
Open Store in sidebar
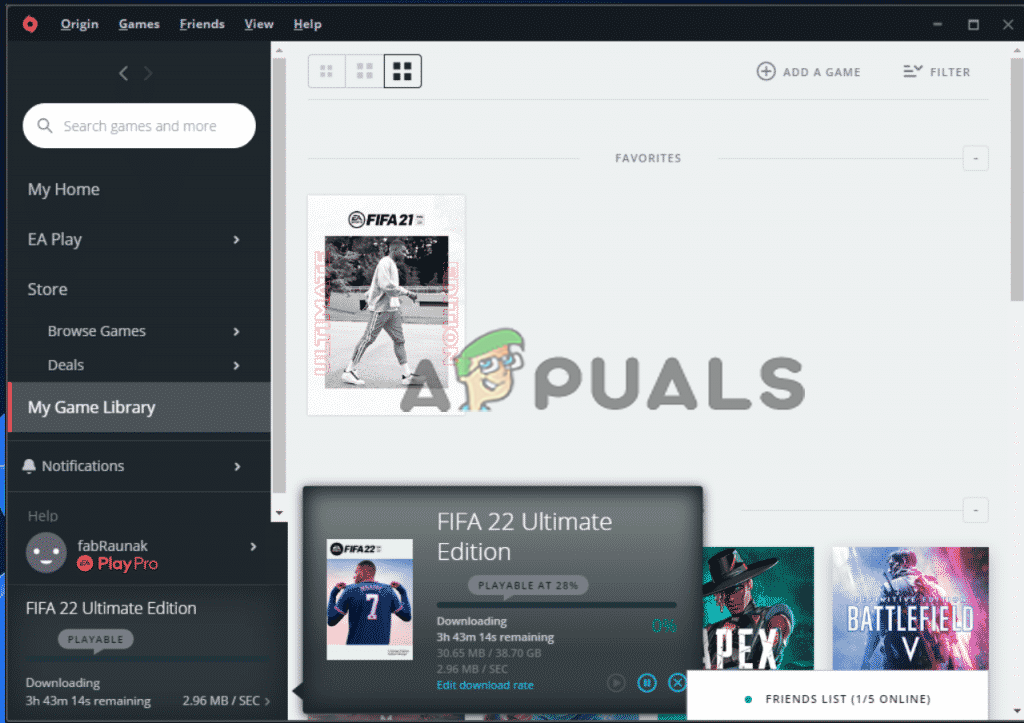[47, 289]
